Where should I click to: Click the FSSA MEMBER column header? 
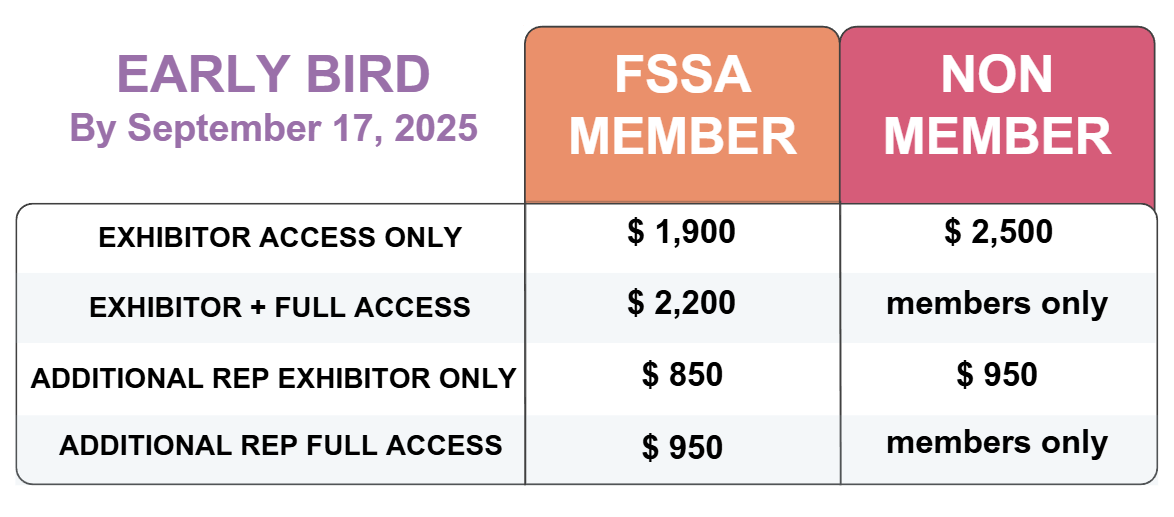tap(682, 115)
